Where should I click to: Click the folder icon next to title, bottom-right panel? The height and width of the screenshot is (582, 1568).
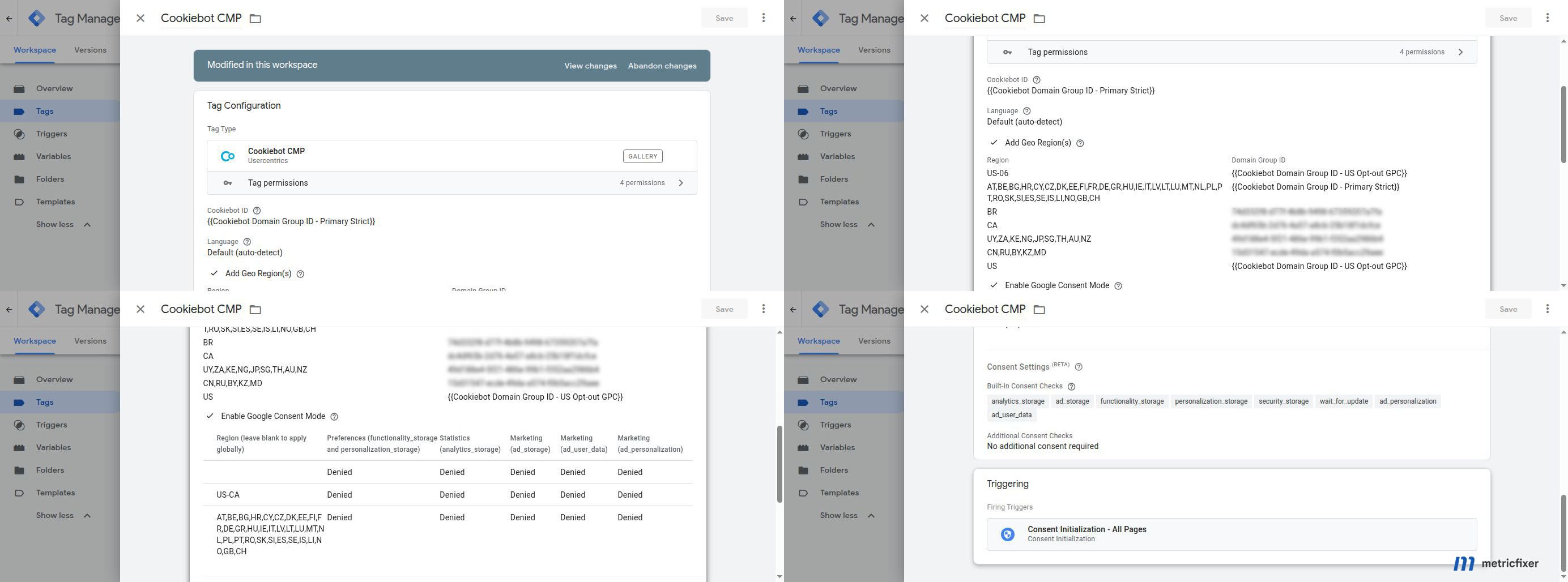(x=1039, y=310)
